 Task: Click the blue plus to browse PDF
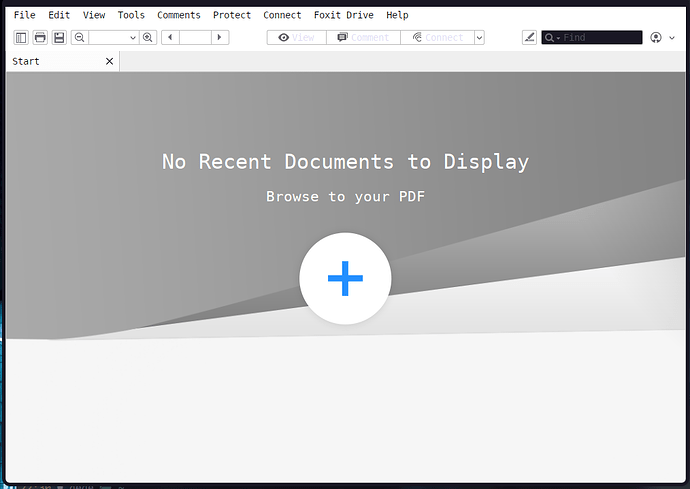click(345, 278)
